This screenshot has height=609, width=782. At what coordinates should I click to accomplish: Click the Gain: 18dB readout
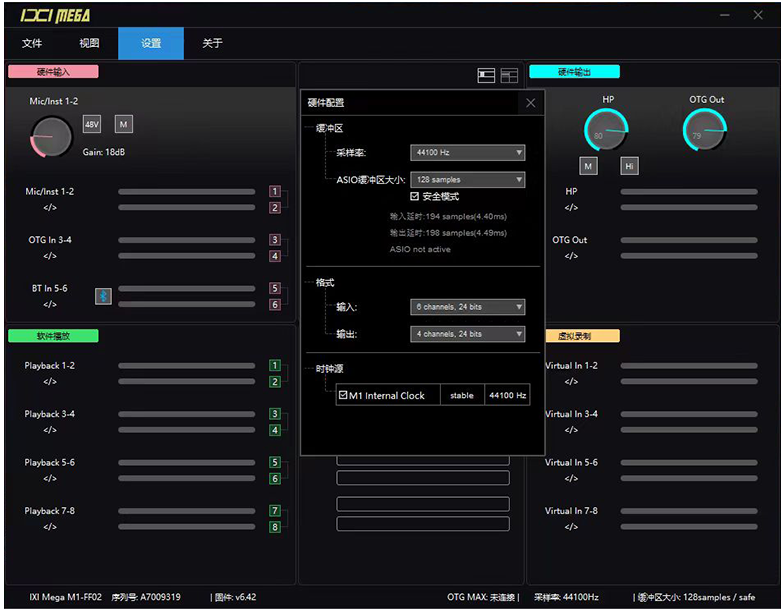[104, 152]
